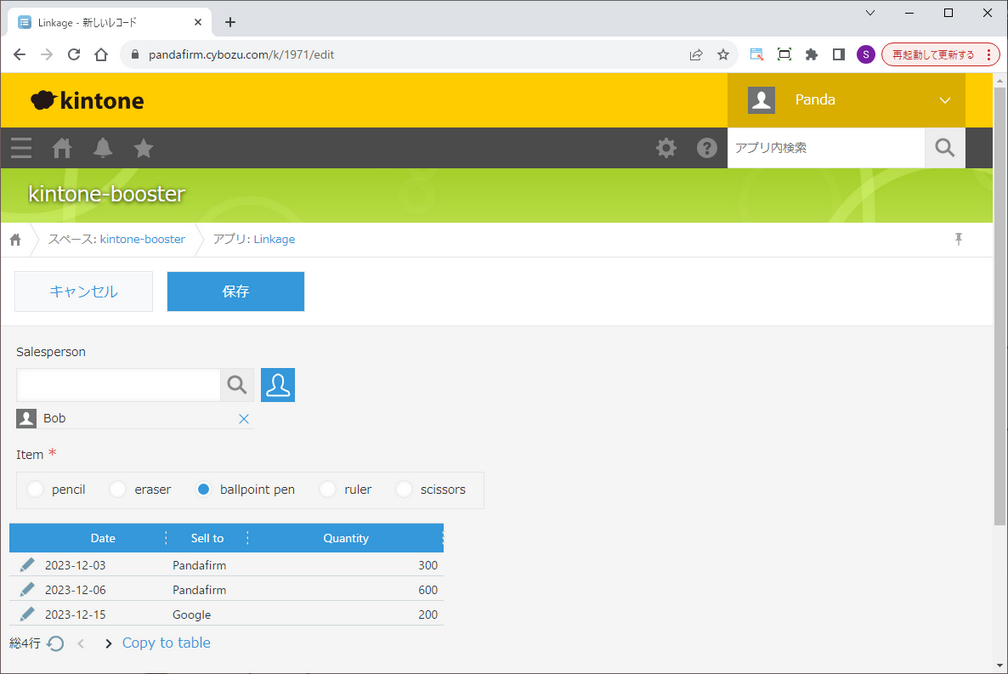Reload the browser page
The height and width of the screenshot is (674, 1008).
(x=74, y=55)
